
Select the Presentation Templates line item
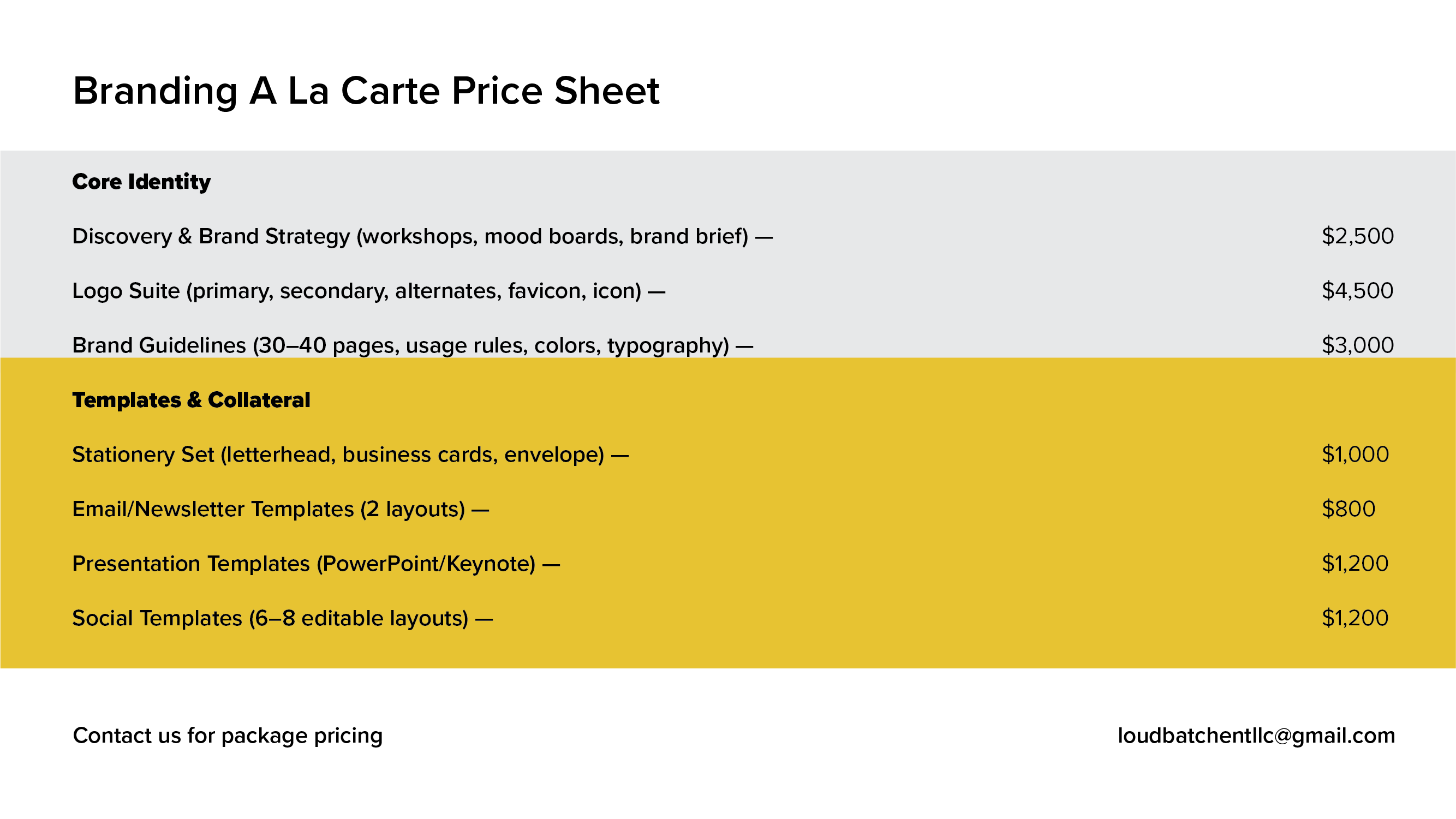(x=315, y=564)
